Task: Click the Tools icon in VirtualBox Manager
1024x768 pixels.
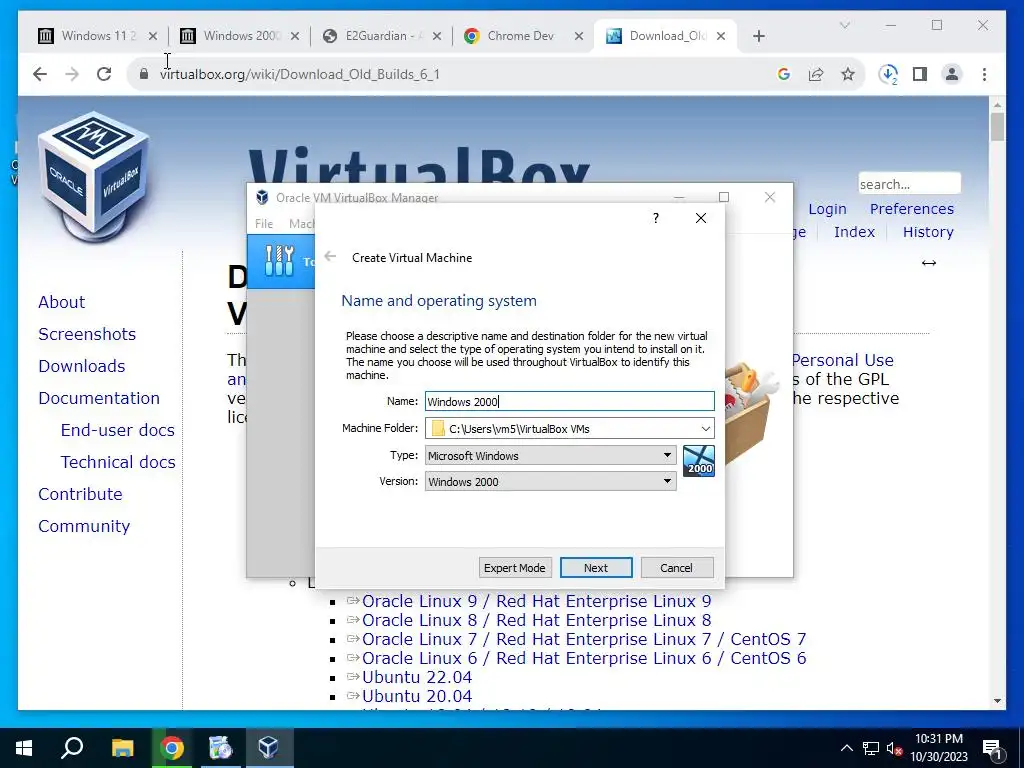Action: coord(280,261)
